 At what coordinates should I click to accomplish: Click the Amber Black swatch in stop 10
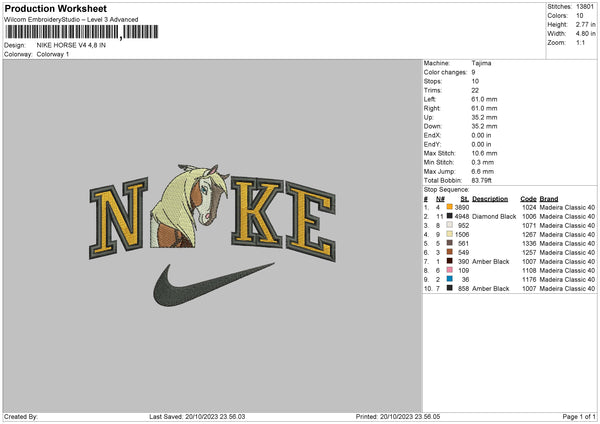tap(450, 288)
